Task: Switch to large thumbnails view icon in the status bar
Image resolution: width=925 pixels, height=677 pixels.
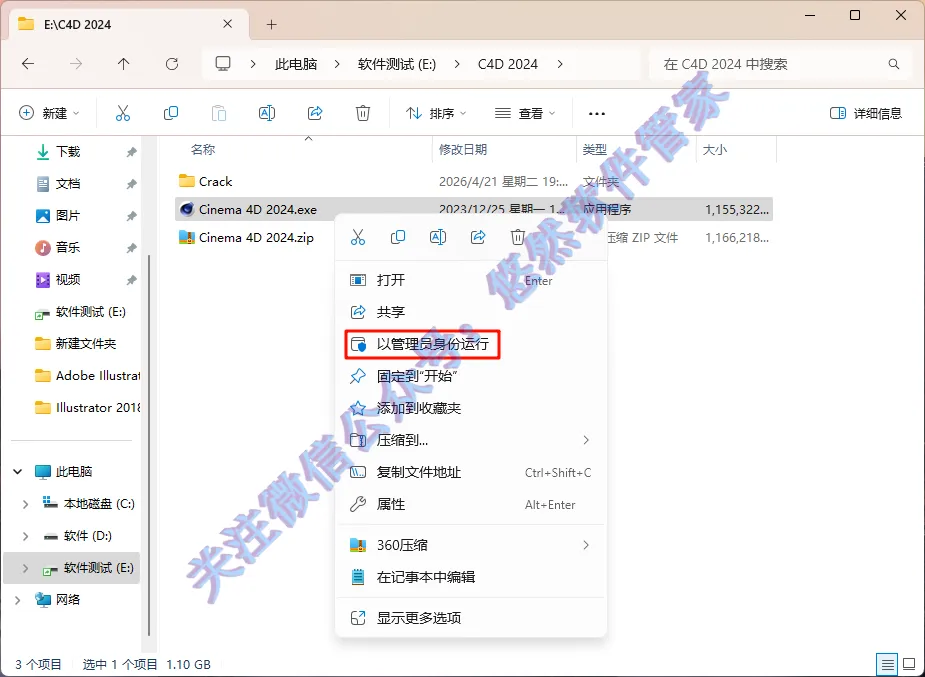Action: coord(909,665)
